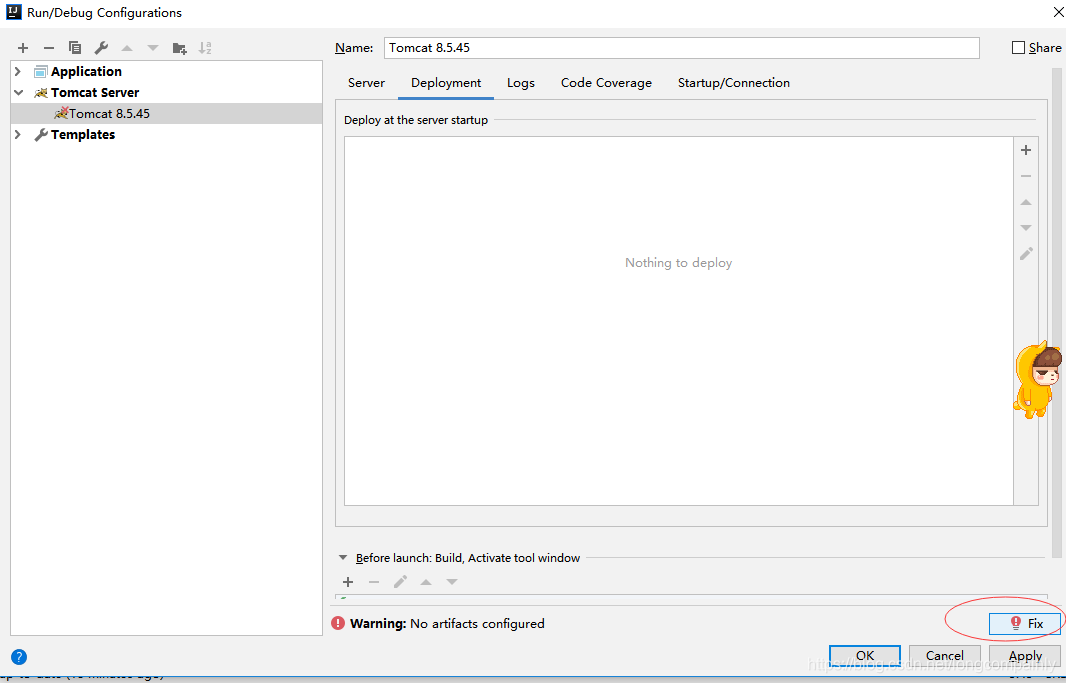Cancel the configuration dialog
Screen dimensions: 1066x683
(x=944, y=656)
